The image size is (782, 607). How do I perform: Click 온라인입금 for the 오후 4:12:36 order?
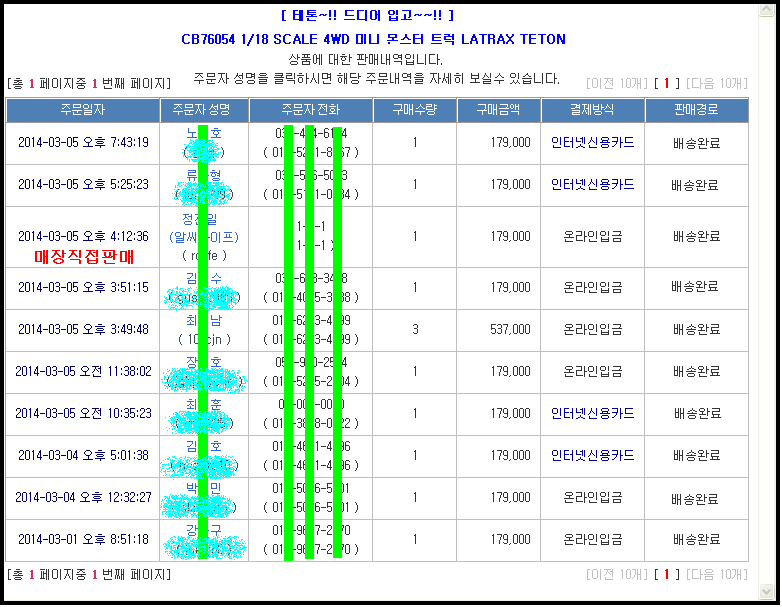(592, 236)
